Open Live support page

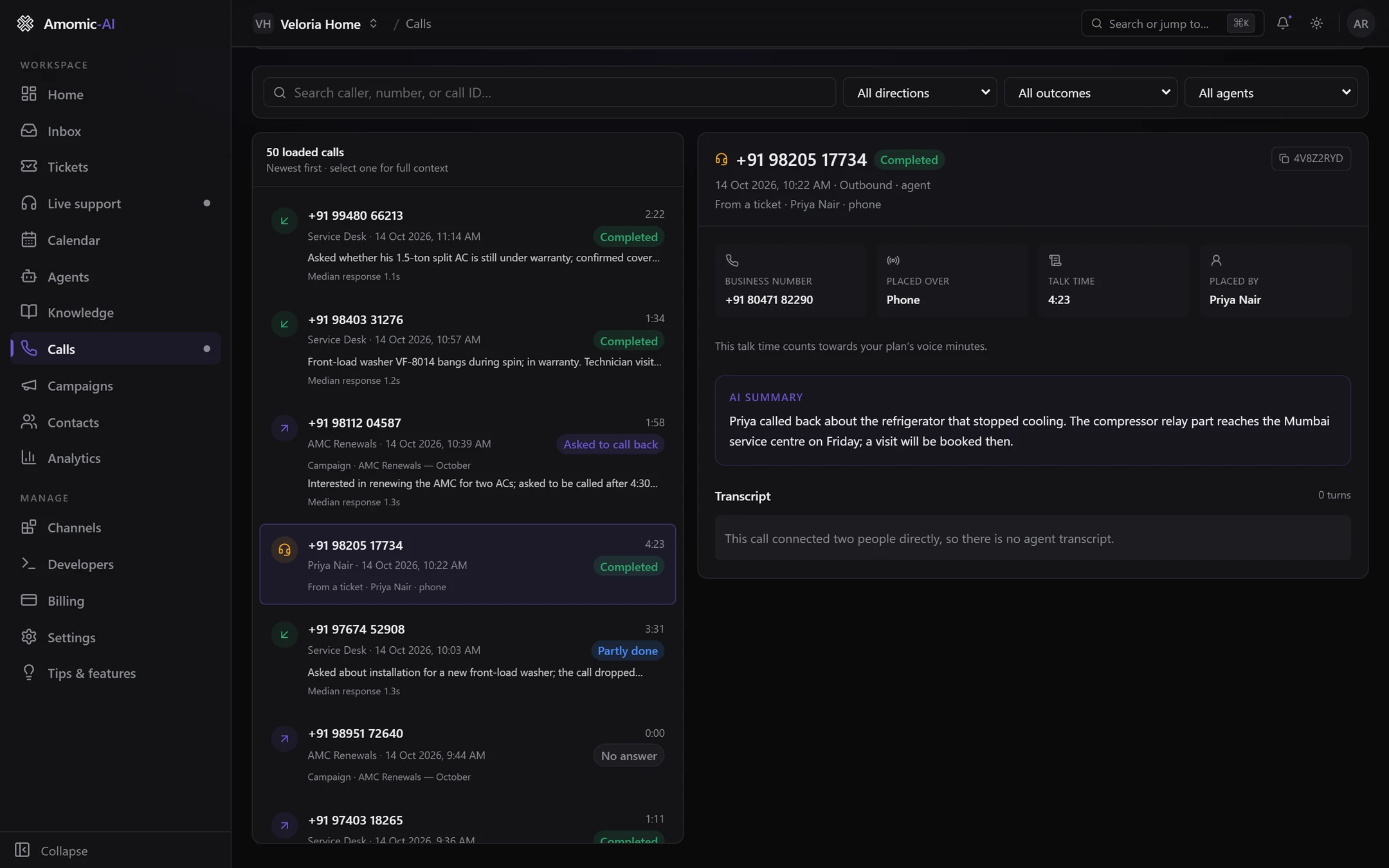click(x=116, y=204)
